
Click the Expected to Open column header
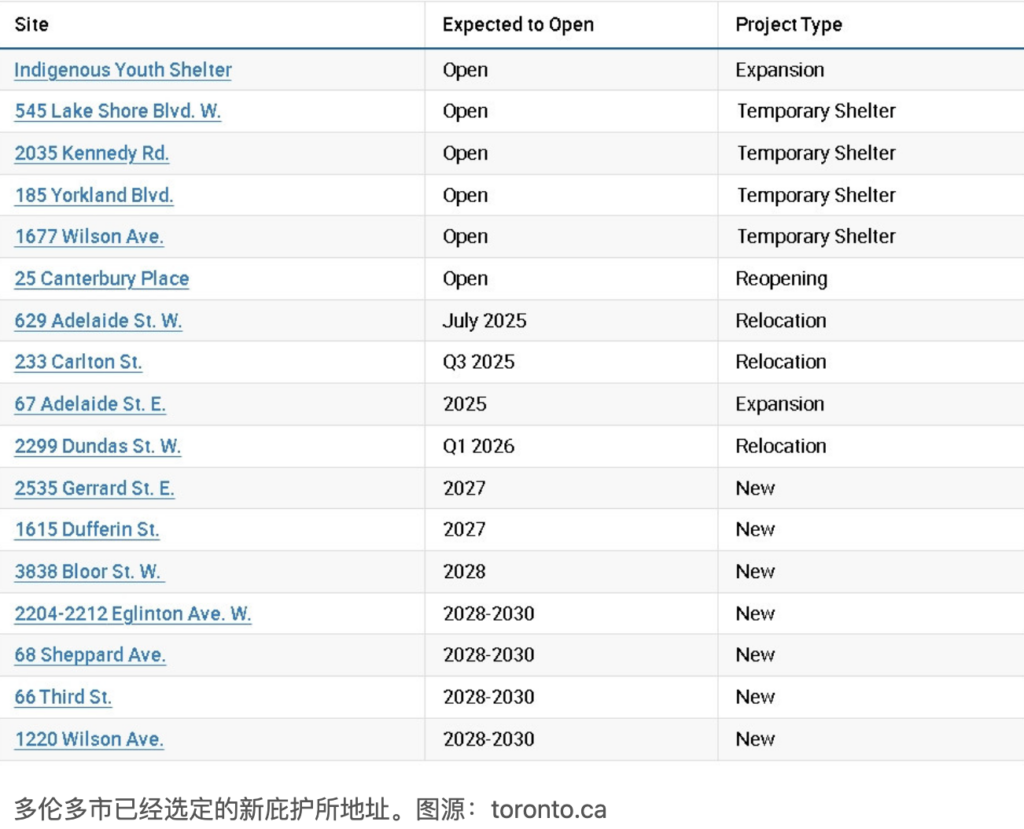(518, 24)
